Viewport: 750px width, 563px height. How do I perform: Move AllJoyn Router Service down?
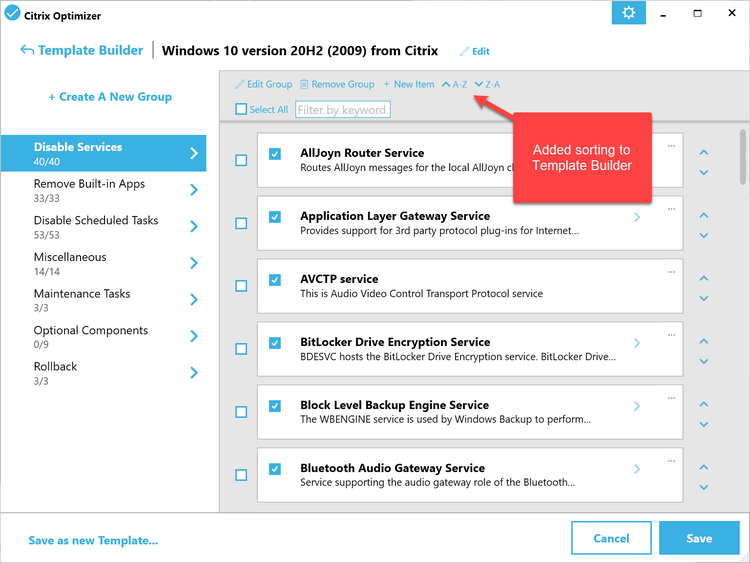tap(704, 172)
